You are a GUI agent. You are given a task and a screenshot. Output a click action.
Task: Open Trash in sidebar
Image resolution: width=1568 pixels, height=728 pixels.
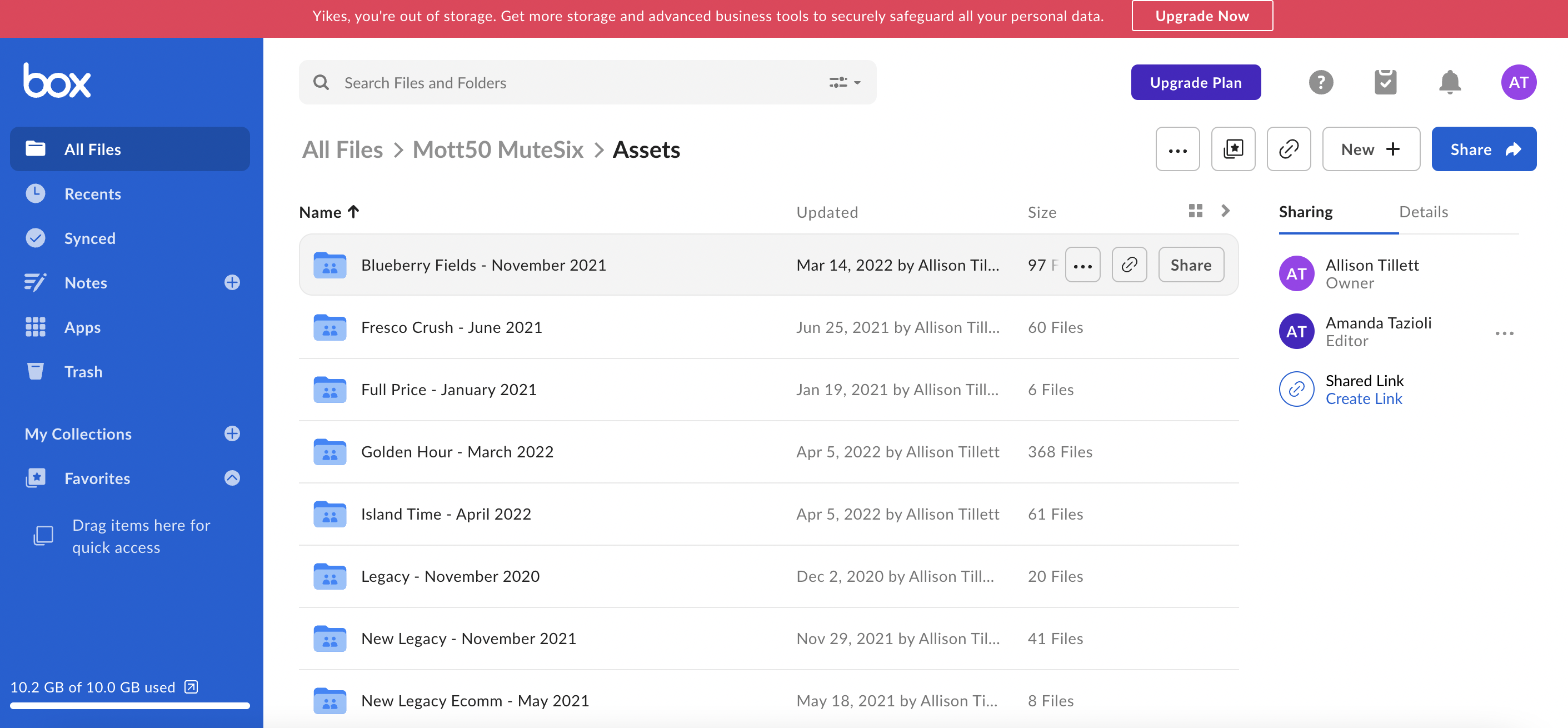(x=129, y=371)
